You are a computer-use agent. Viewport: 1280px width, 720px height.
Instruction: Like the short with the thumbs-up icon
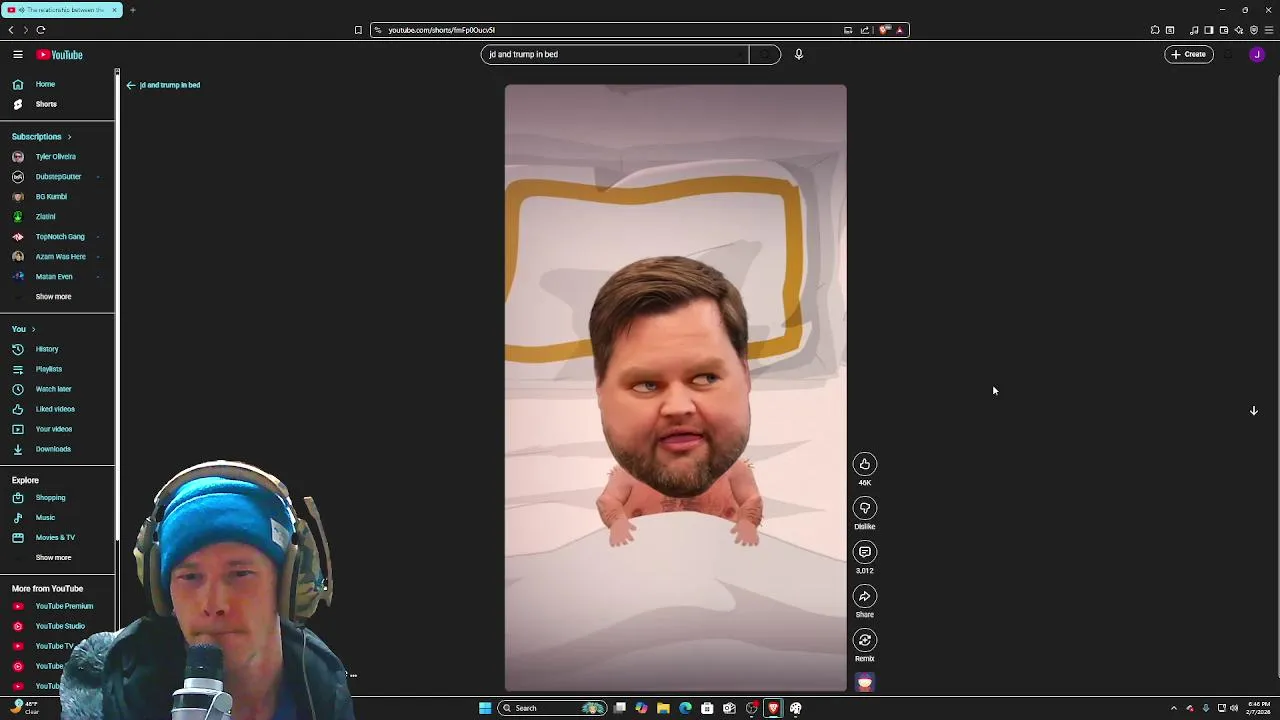[865, 464]
